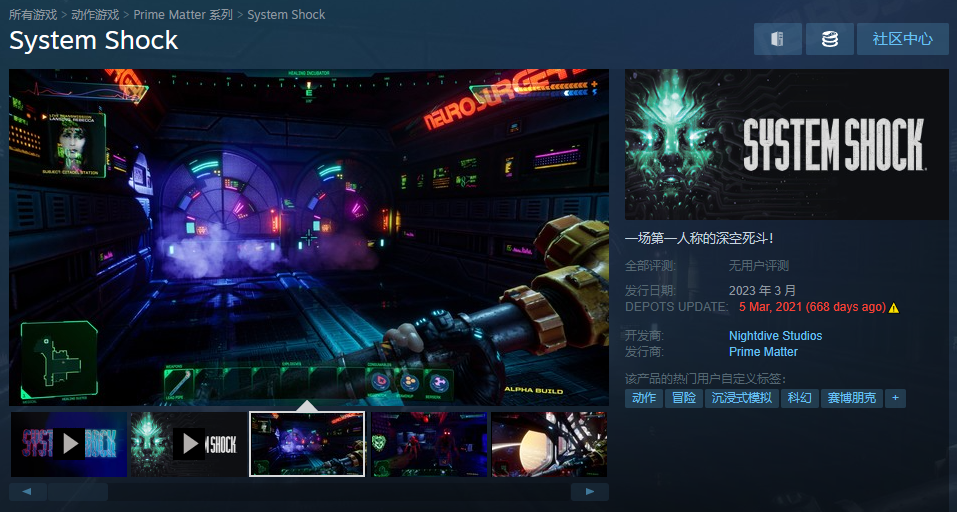This screenshot has height=512, width=957.
Task: Select the red mutant screenshot thumbnail
Action: (x=429, y=444)
